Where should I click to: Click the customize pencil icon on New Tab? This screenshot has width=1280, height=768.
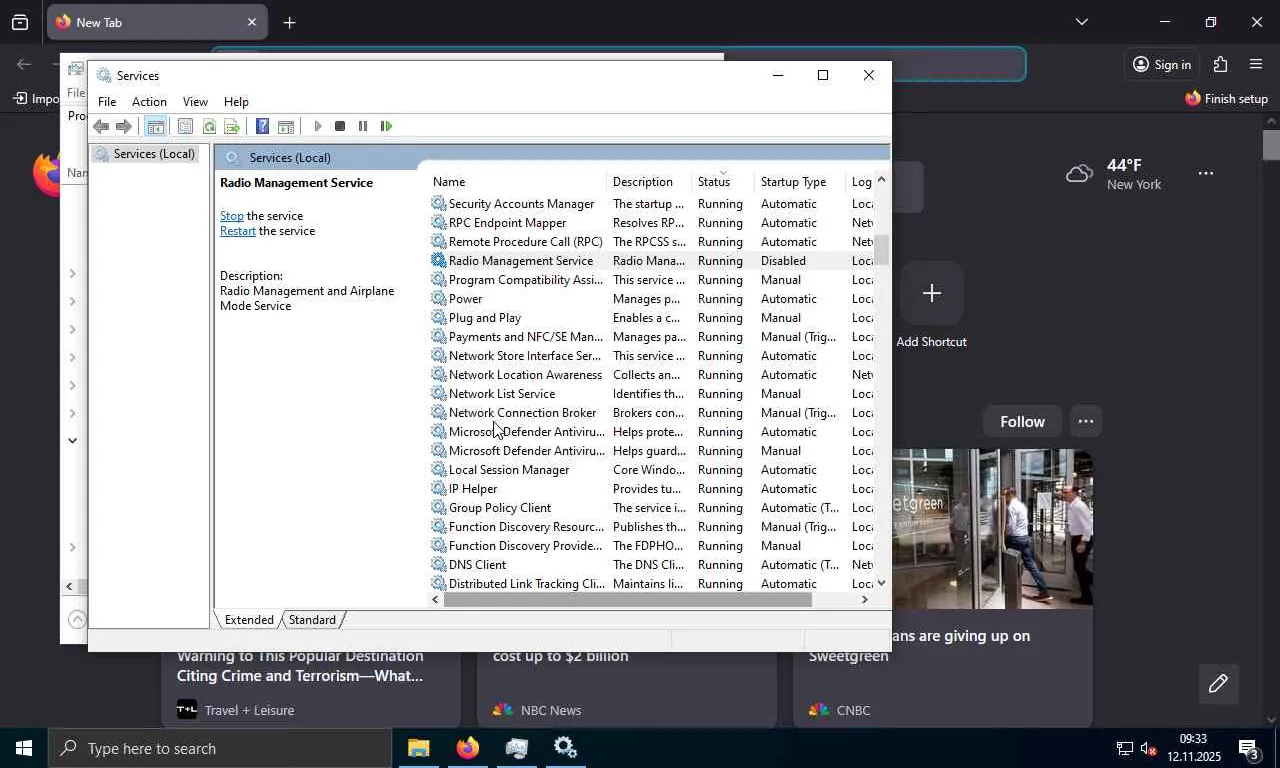1218,684
